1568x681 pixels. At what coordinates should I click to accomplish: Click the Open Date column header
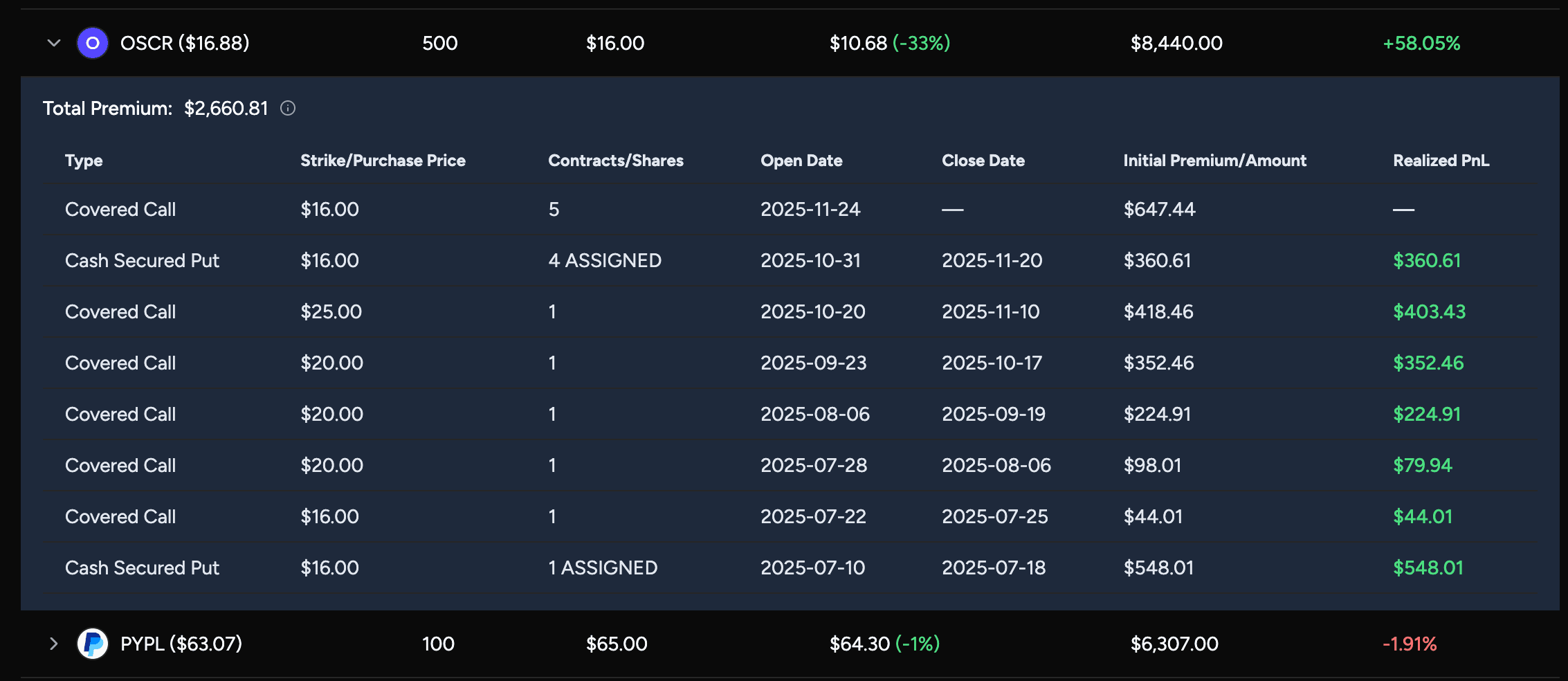click(x=801, y=161)
